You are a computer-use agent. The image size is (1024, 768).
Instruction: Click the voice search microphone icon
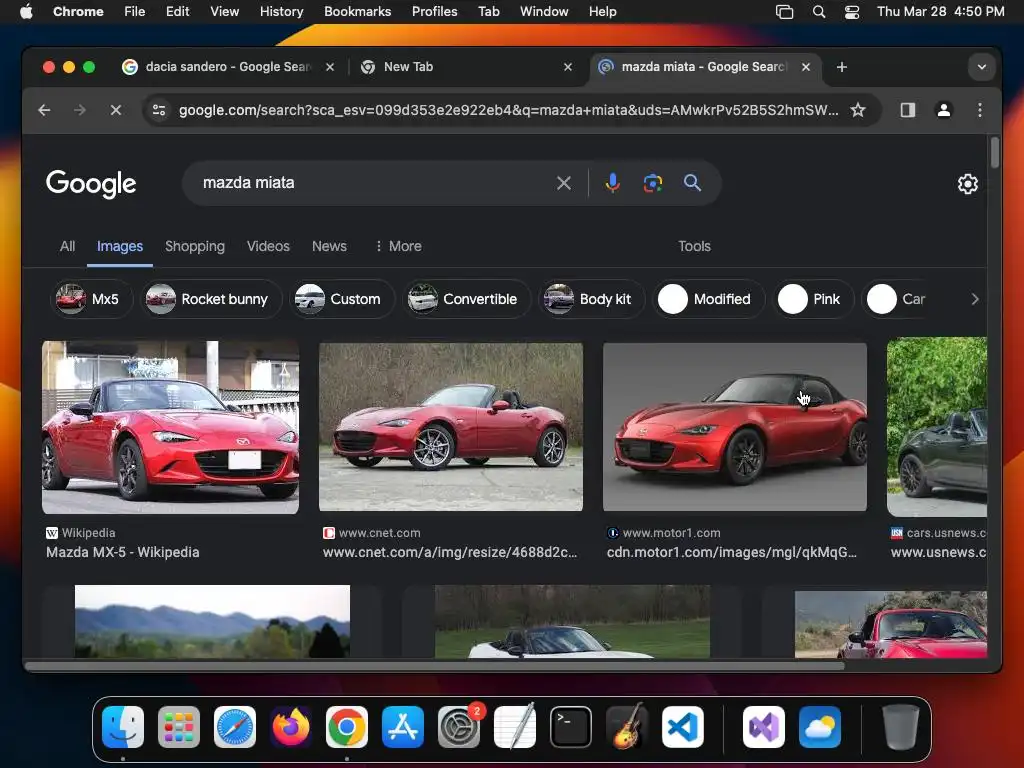click(612, 183)
